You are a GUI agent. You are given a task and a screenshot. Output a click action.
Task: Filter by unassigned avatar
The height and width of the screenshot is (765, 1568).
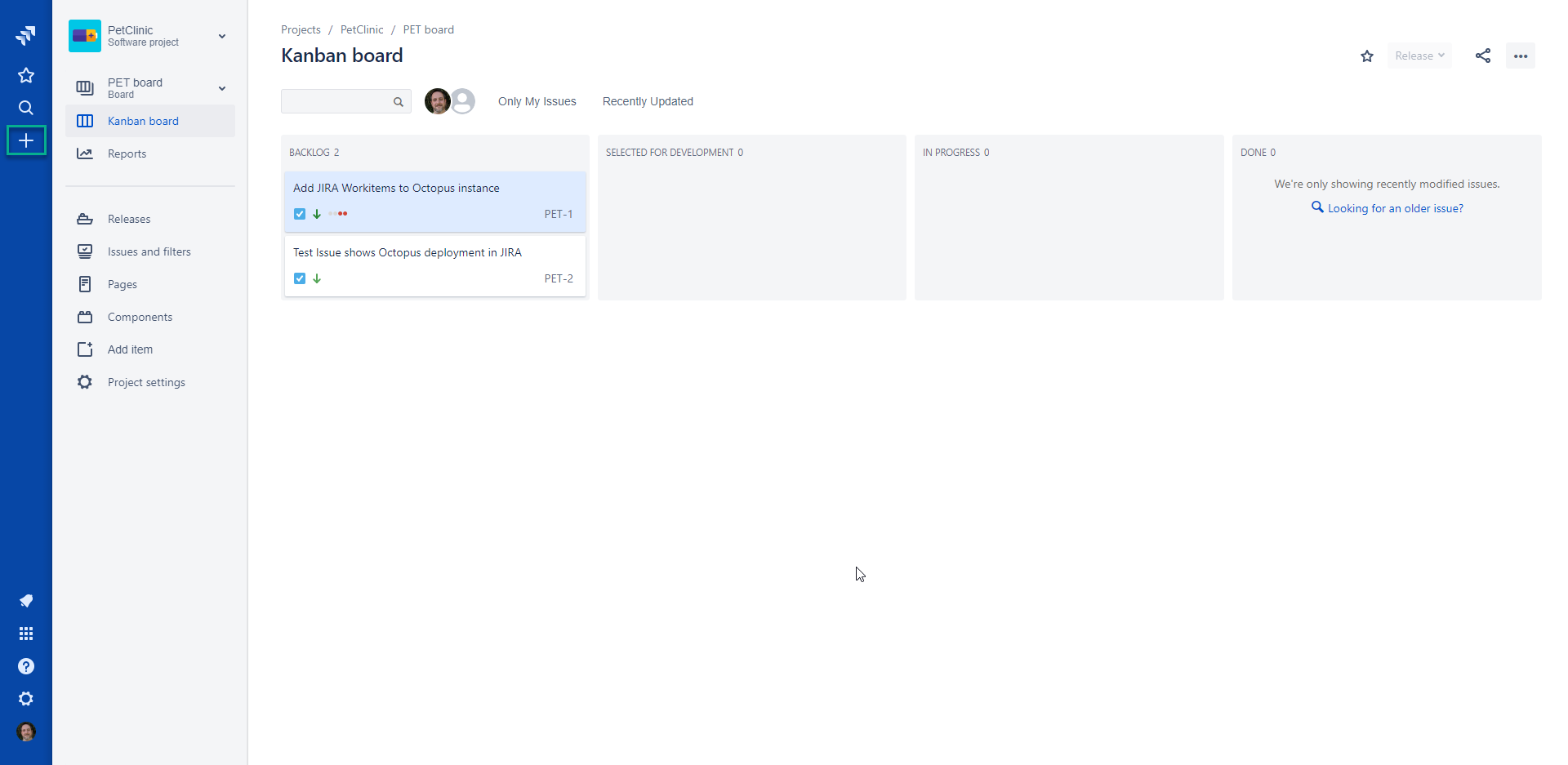click(464, 101)
